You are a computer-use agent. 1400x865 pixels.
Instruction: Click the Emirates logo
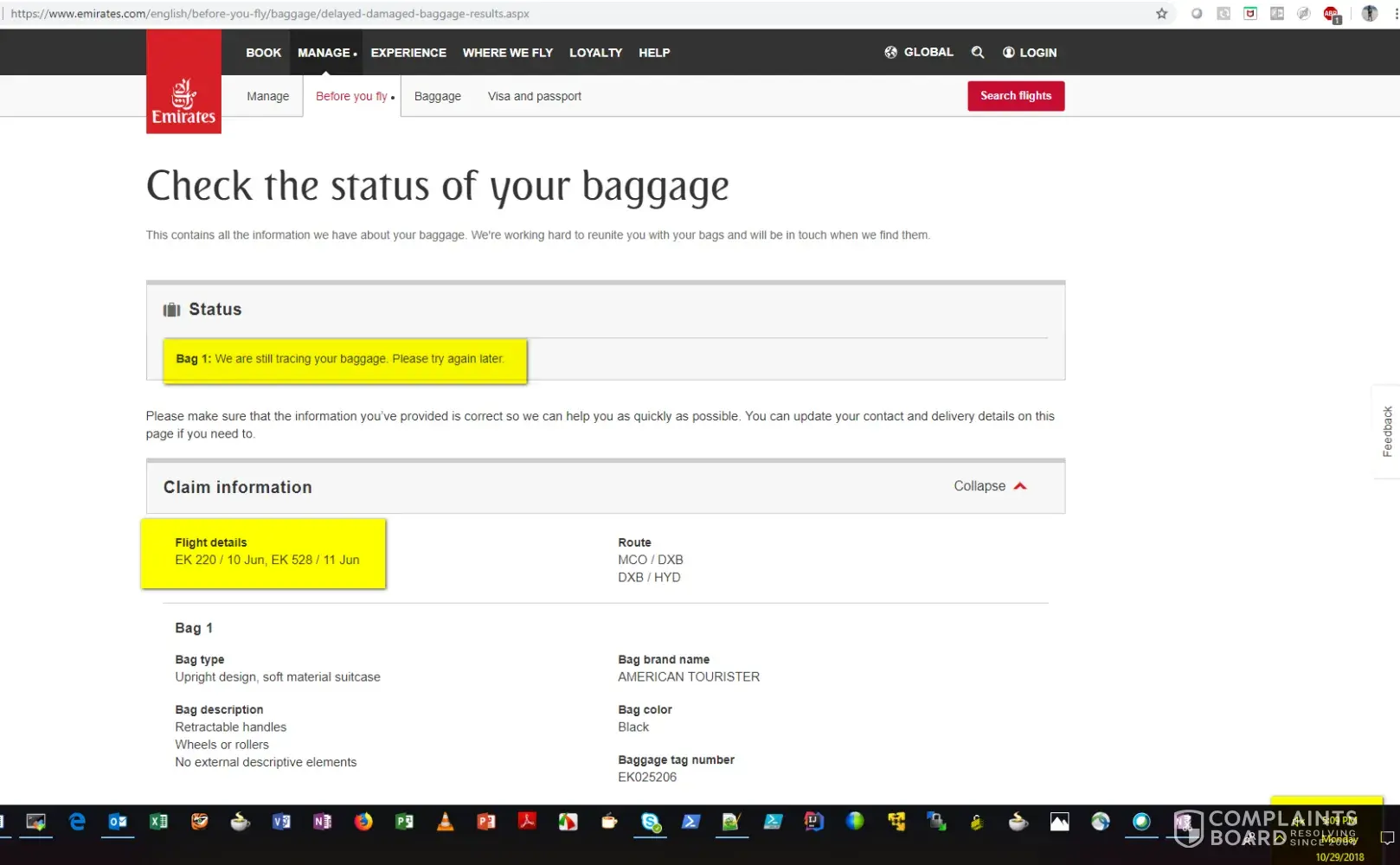click(x=183, y=81)
